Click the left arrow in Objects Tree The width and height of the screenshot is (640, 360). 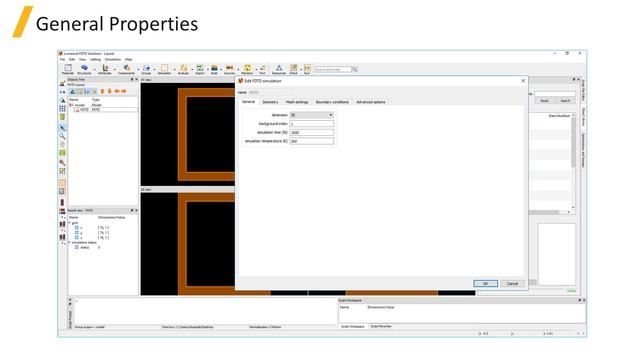(117, 91)
